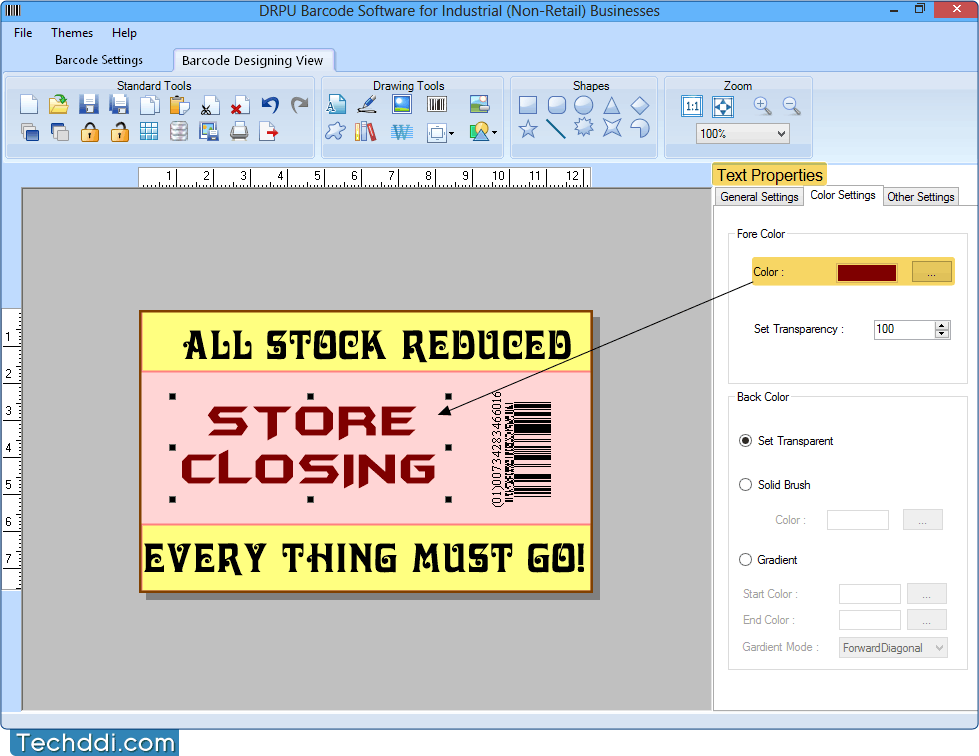Screen dimensions: 979x756
Task: Click the End Color browse button
Action: [927, 620]
